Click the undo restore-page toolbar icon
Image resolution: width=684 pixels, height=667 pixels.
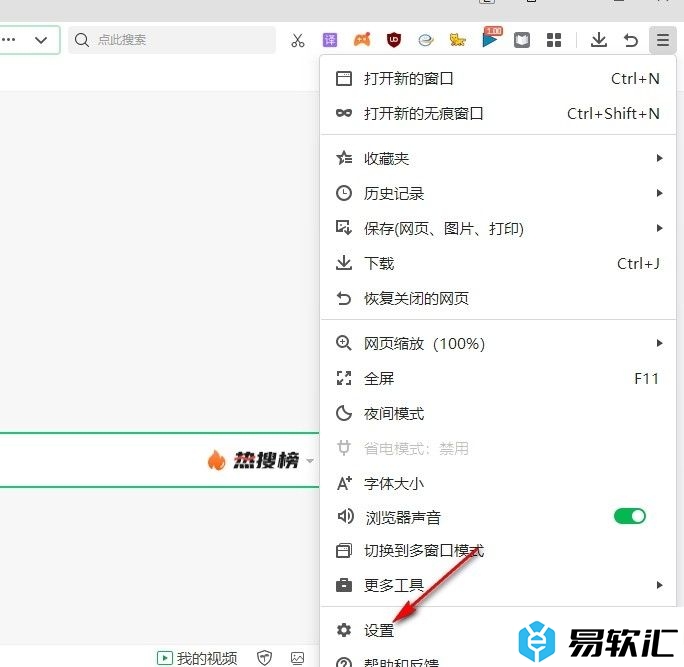tap(630, 40)
